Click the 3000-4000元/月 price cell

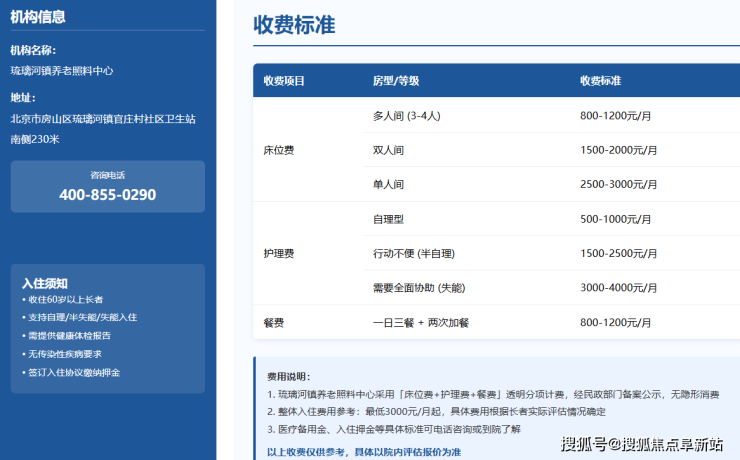click(x=618, y=288)
